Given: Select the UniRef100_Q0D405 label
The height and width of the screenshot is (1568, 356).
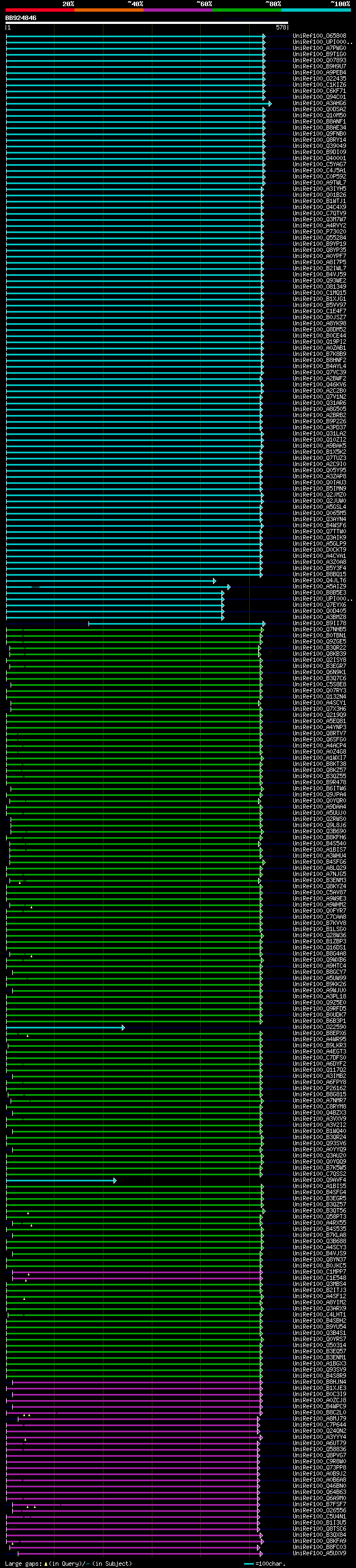Looking at the screenshot, I should (x=319, y=611).
